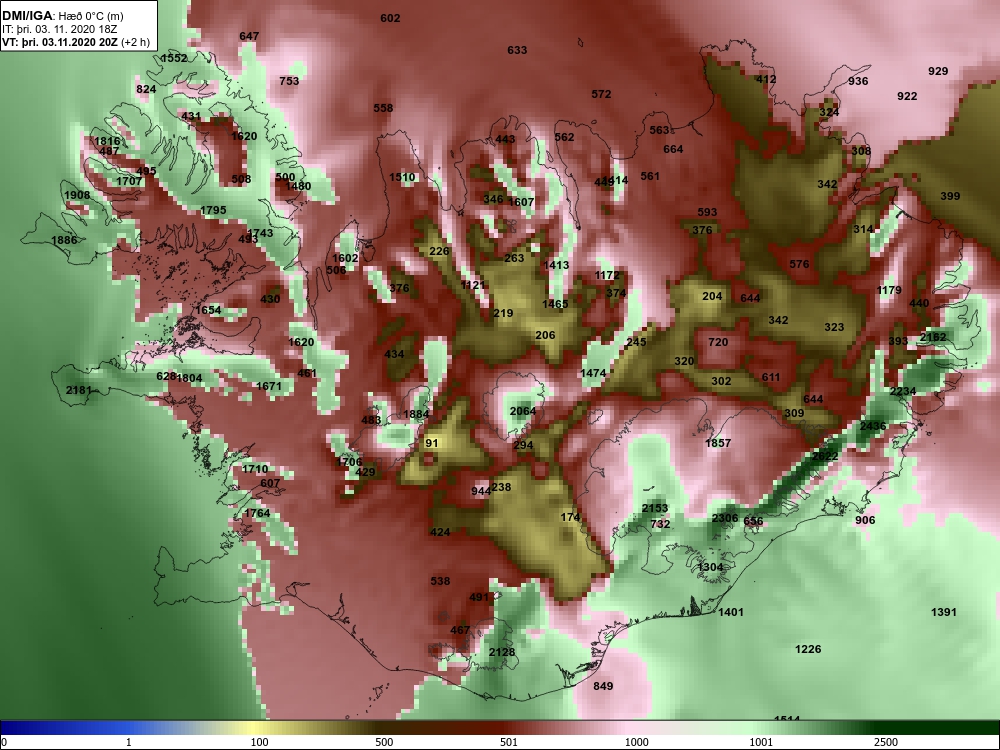Viewport: 1000px width, 750px height.
Task: Click the map value "1886"
Action: point(64,240)
